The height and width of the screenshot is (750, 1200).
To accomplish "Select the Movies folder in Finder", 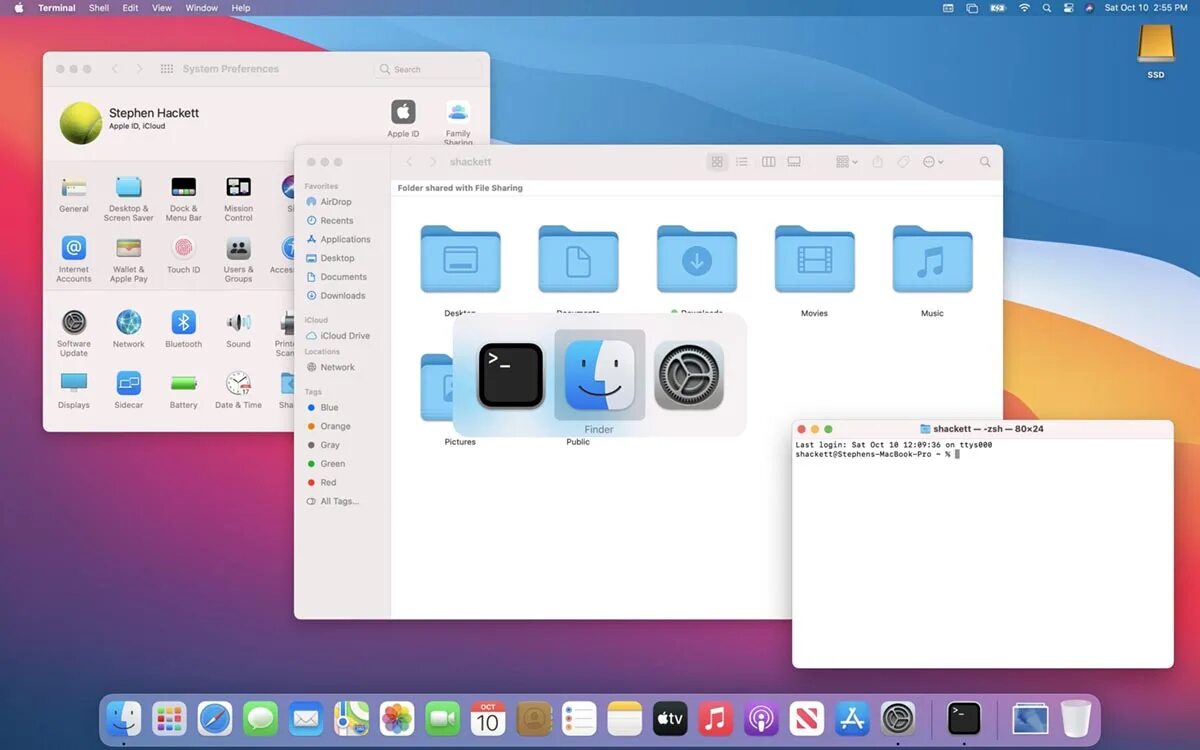I will (x=814, y=260).
